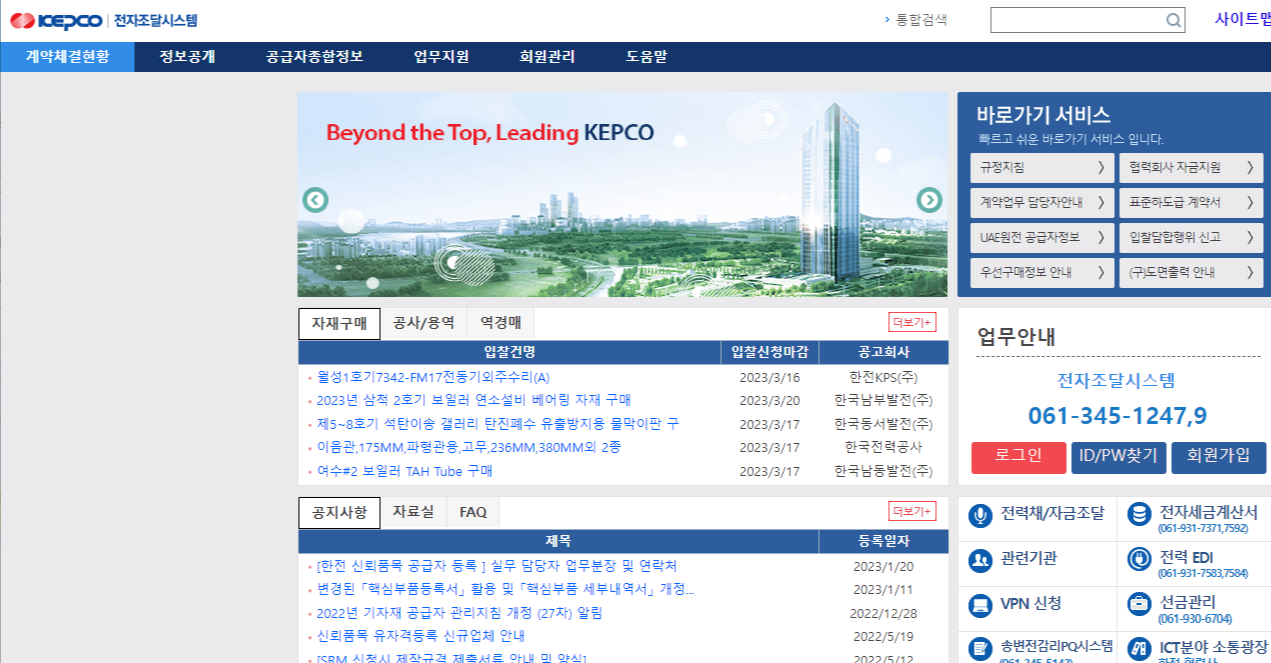Image resolution: width=1271 pixels, height=663 pixels.
Task: Click 더보기+ above the notice list
Action: (912, 511)
